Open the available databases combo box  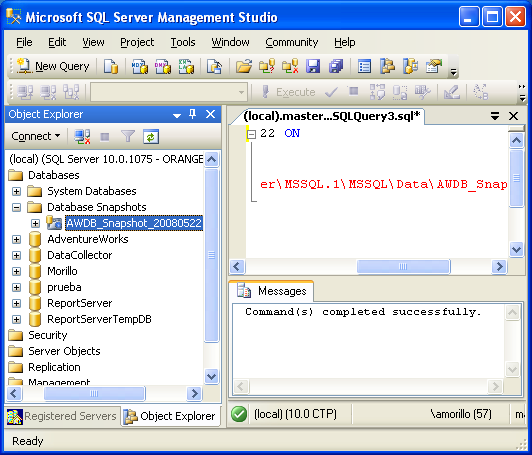coord(169,92)
